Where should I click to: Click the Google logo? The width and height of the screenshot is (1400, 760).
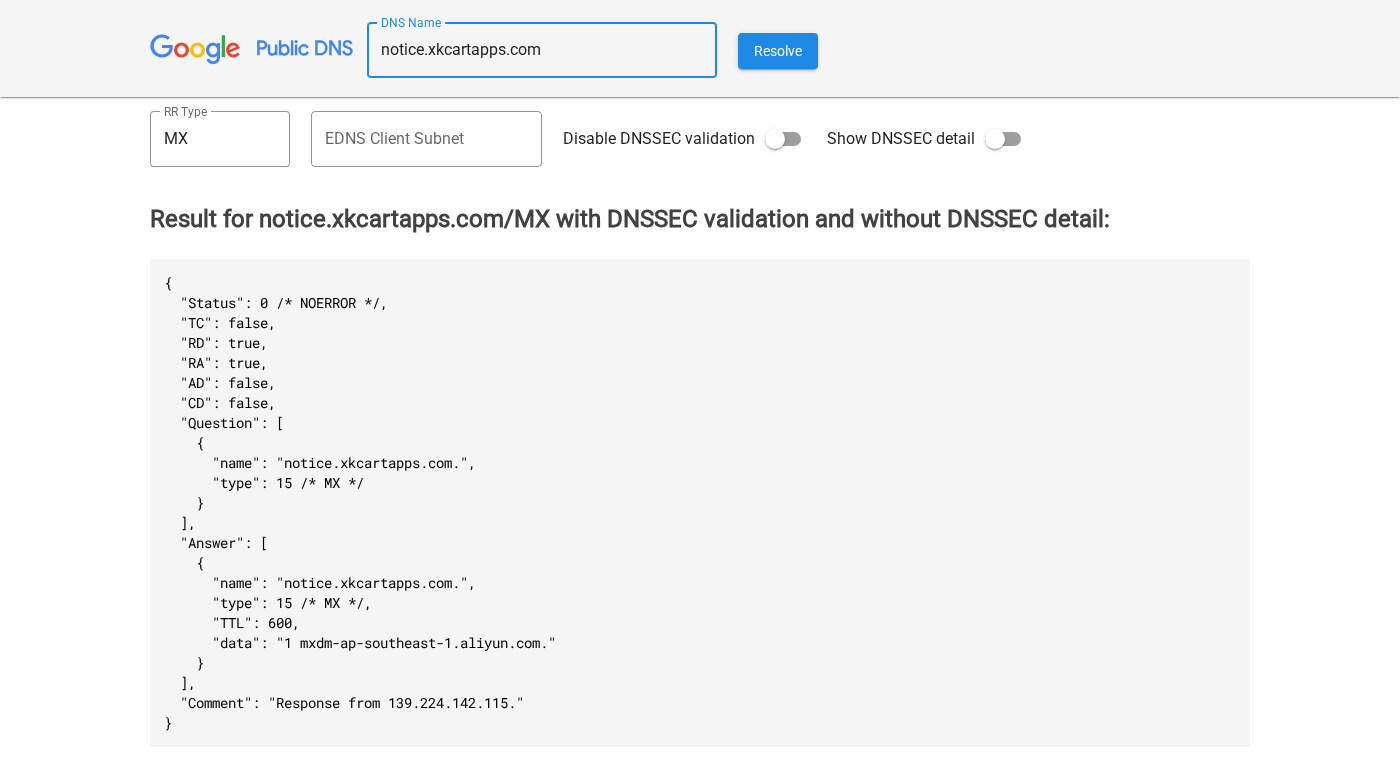[195, 49]
